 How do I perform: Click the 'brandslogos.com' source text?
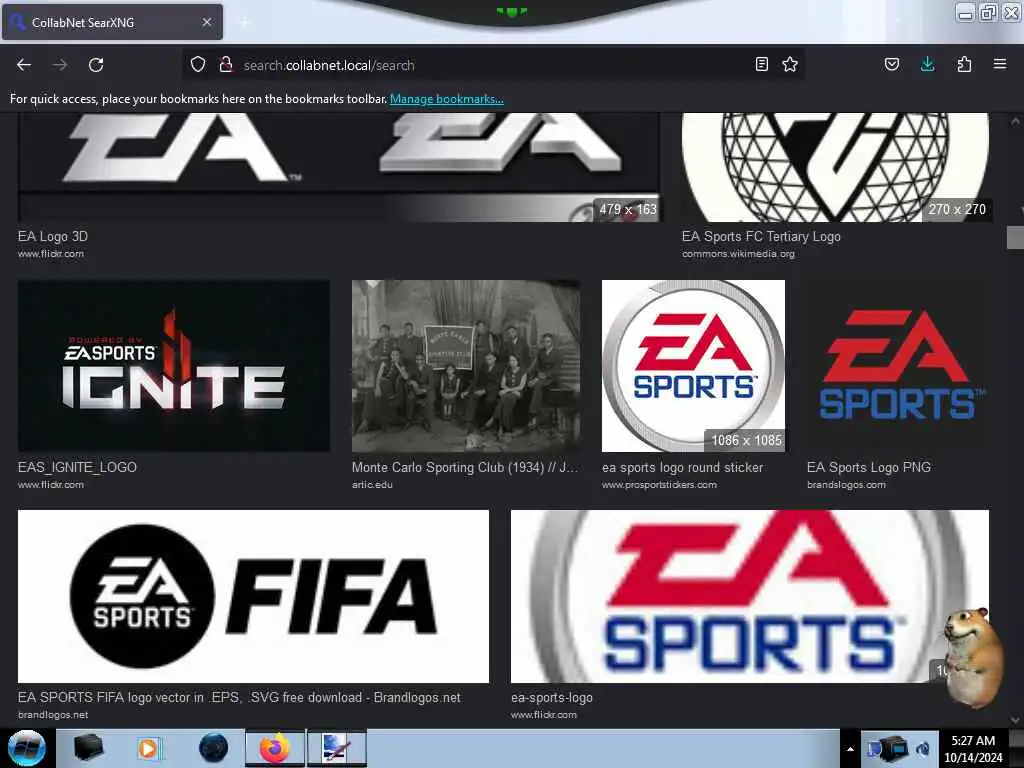846,485
